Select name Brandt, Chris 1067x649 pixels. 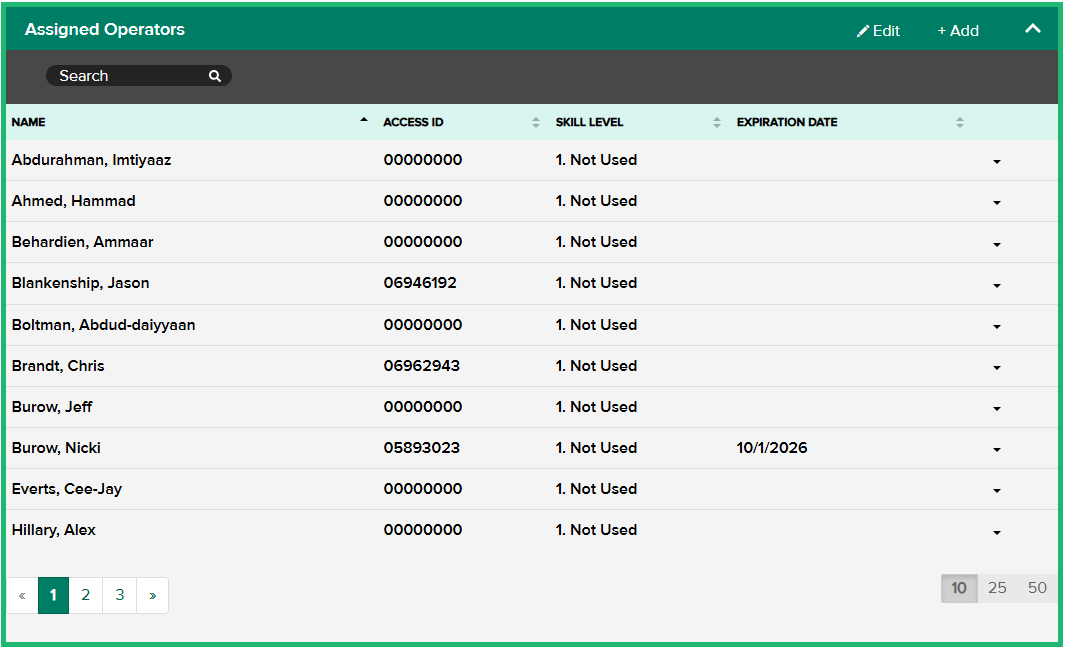(58, 366)
